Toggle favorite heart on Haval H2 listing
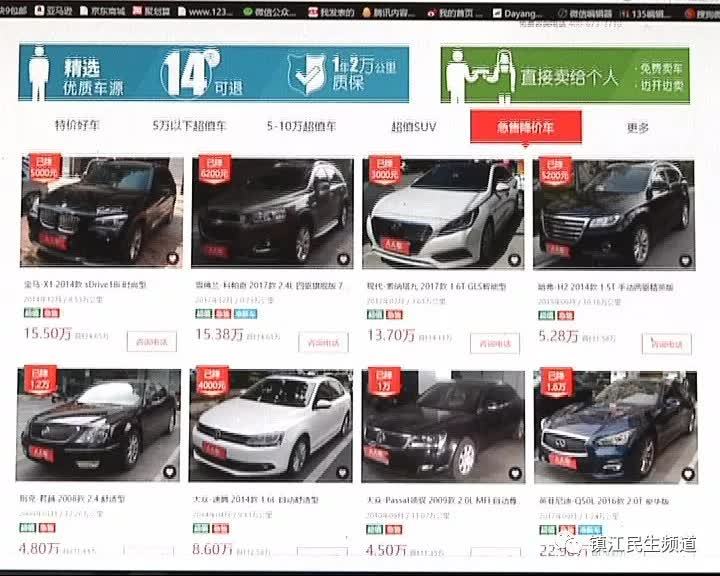The image size is (720, 576). (x=685, y=261)
